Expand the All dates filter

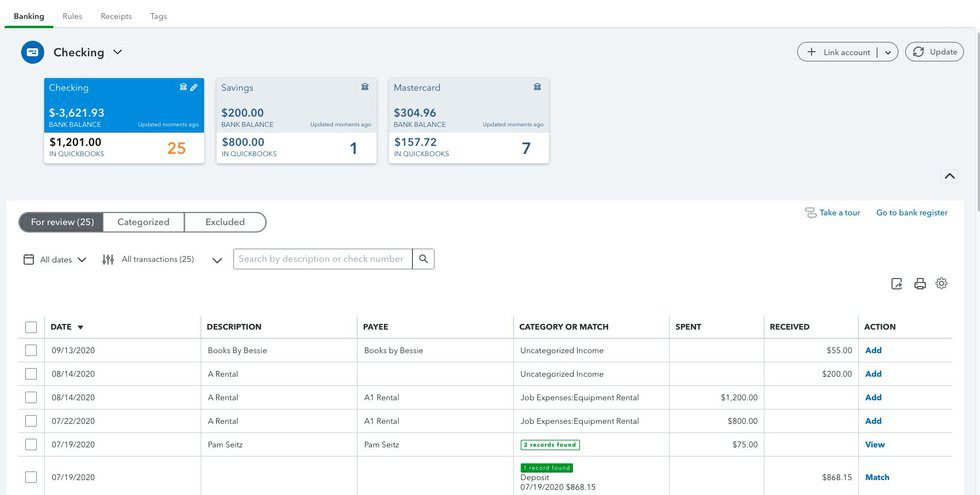click(55, 260)
